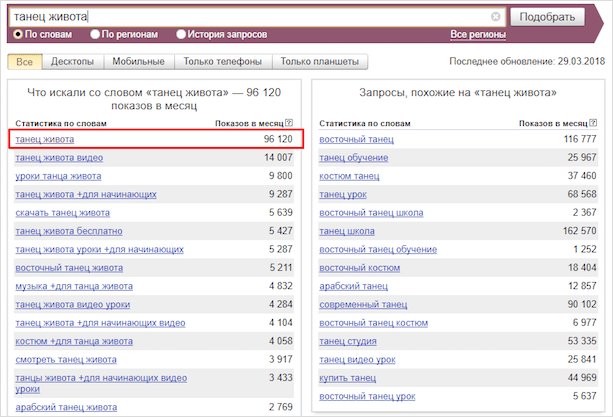Viewport: 613px width, 417px height.
Task: Select the 'История запросов' radio button
Action: click(x=181, y=34)
